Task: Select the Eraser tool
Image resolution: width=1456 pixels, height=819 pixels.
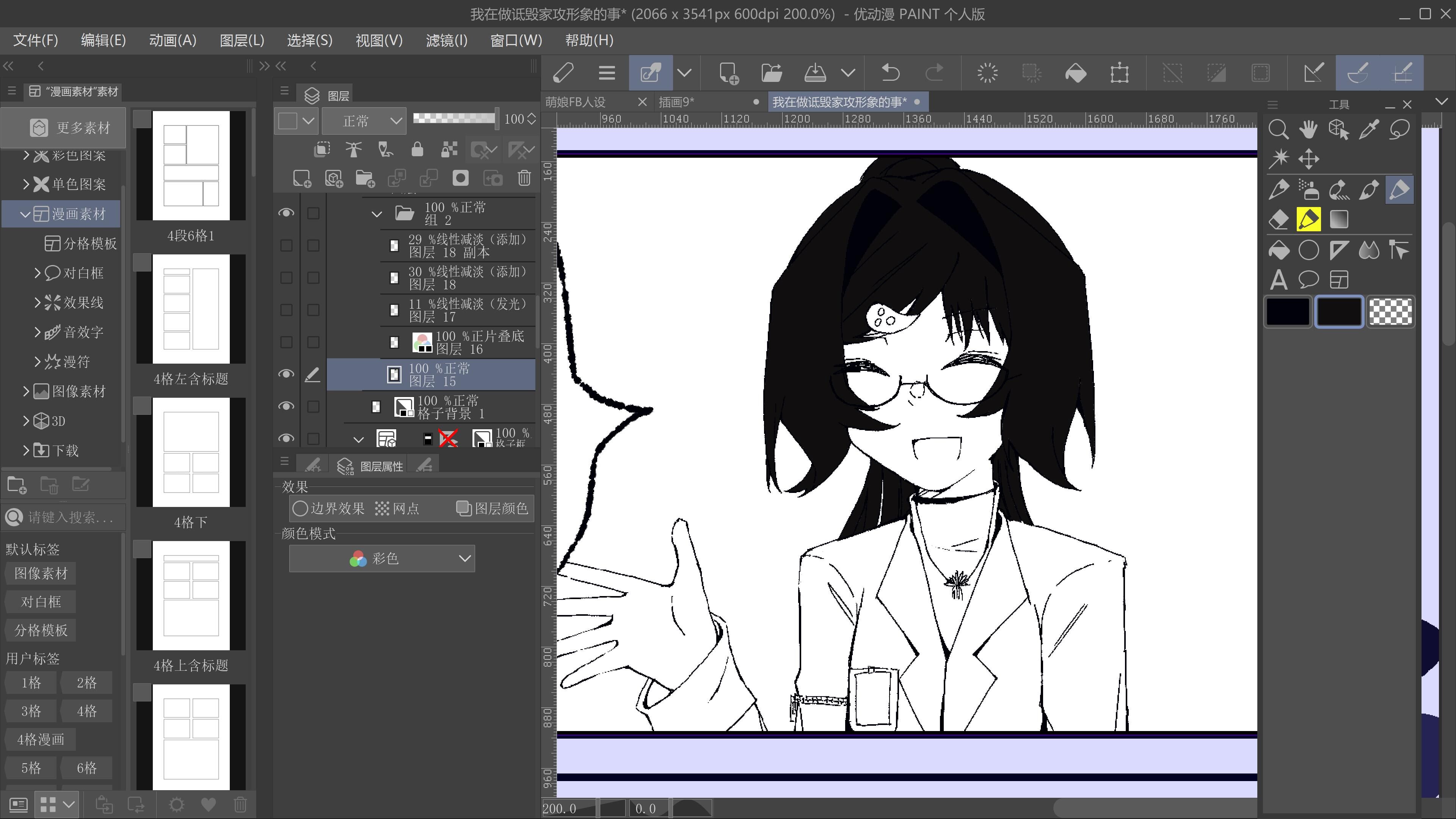Action: [x=1278, y=219]
